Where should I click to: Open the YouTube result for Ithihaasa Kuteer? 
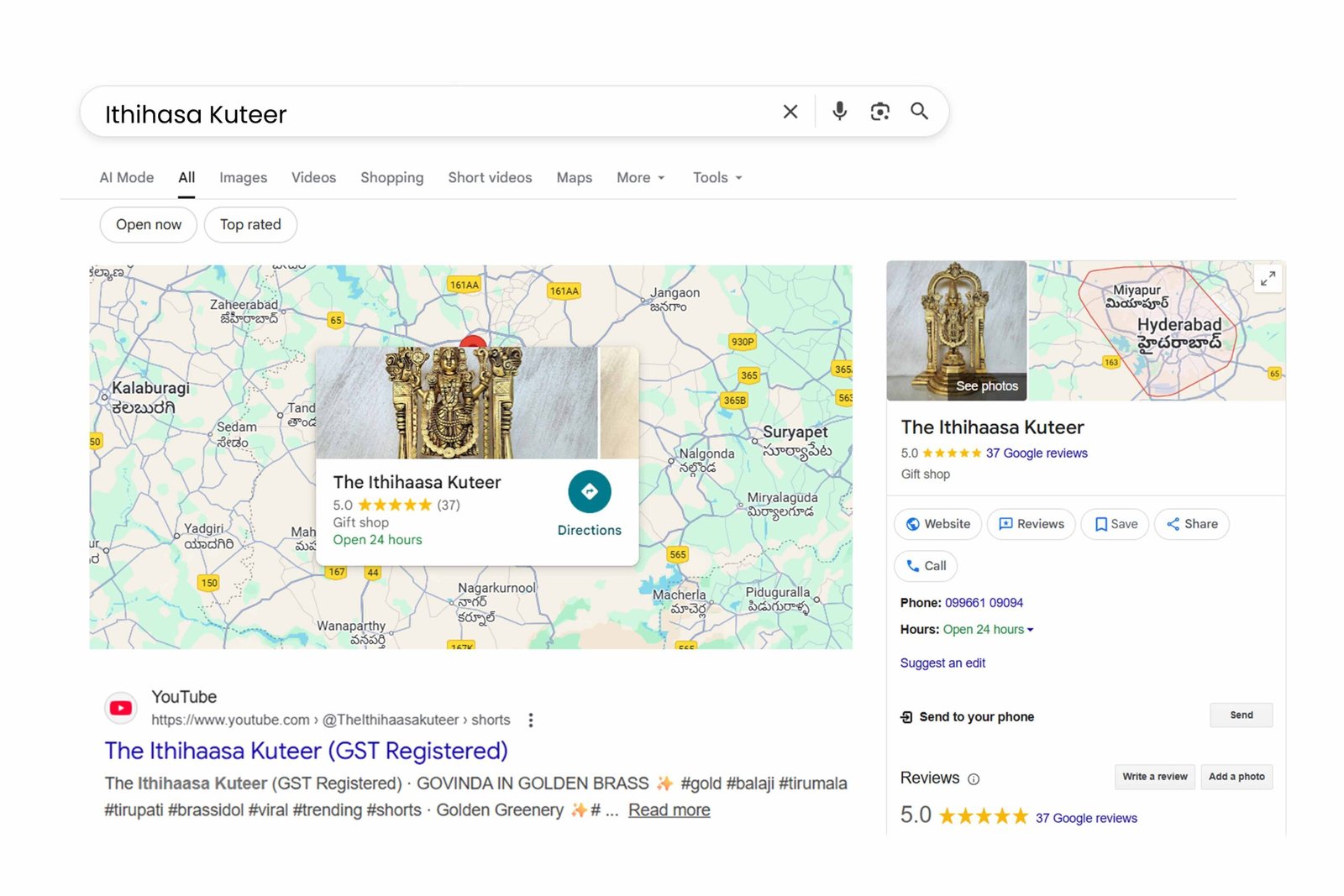coord(306,750)
